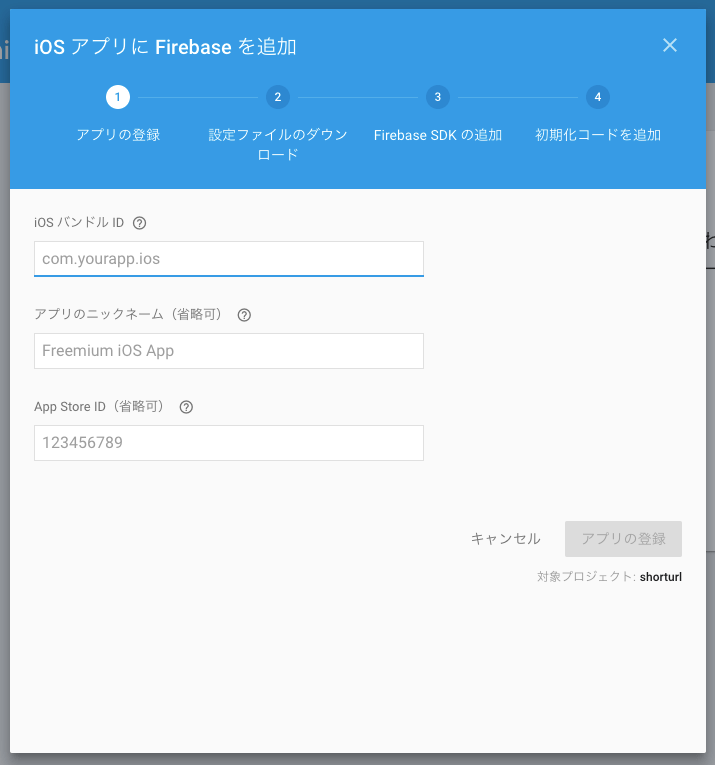Click help icon next to iOS バンドル ID
Viewport: 715px width, 765px height.
[139, 223]
